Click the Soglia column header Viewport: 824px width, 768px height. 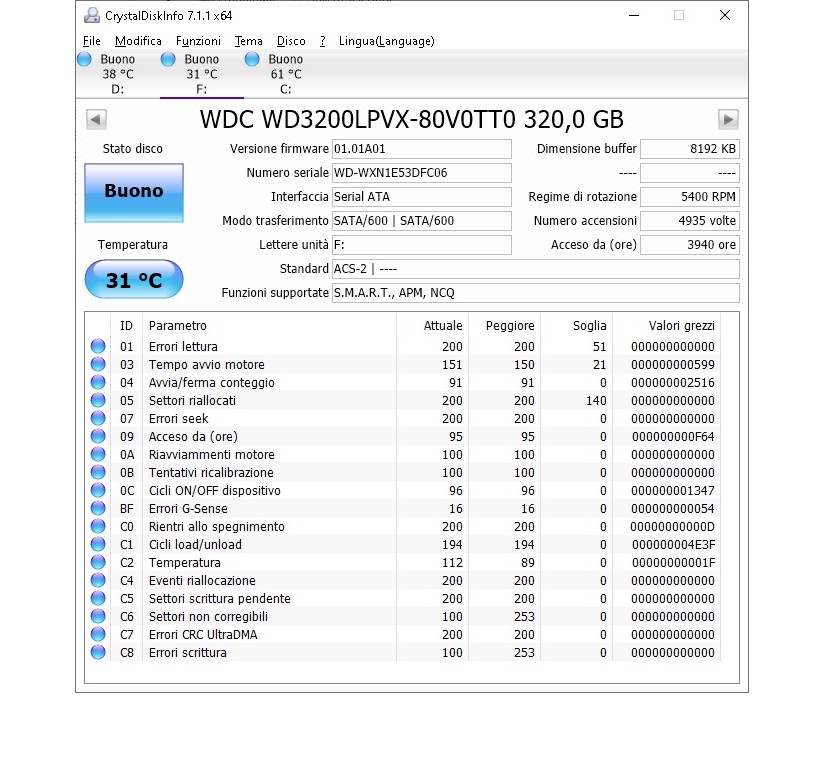pos(576,326)
